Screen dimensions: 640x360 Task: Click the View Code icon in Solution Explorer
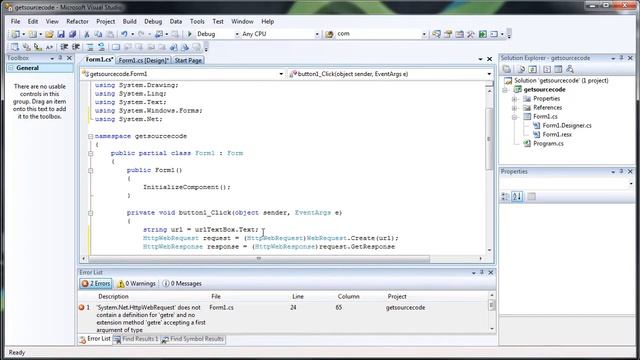pos(547,69)
